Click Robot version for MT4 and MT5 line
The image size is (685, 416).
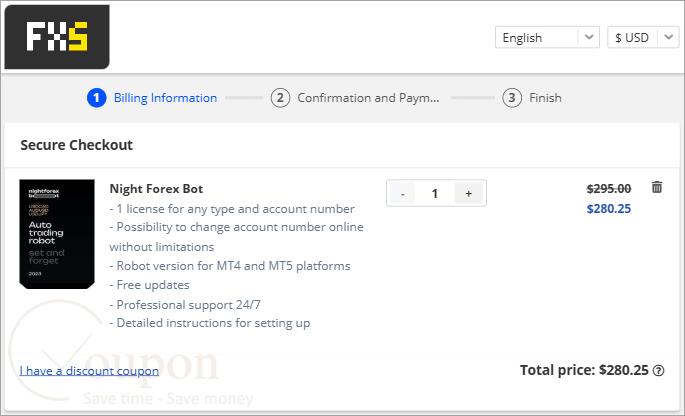pyautogui.click(x=230, y=266)
